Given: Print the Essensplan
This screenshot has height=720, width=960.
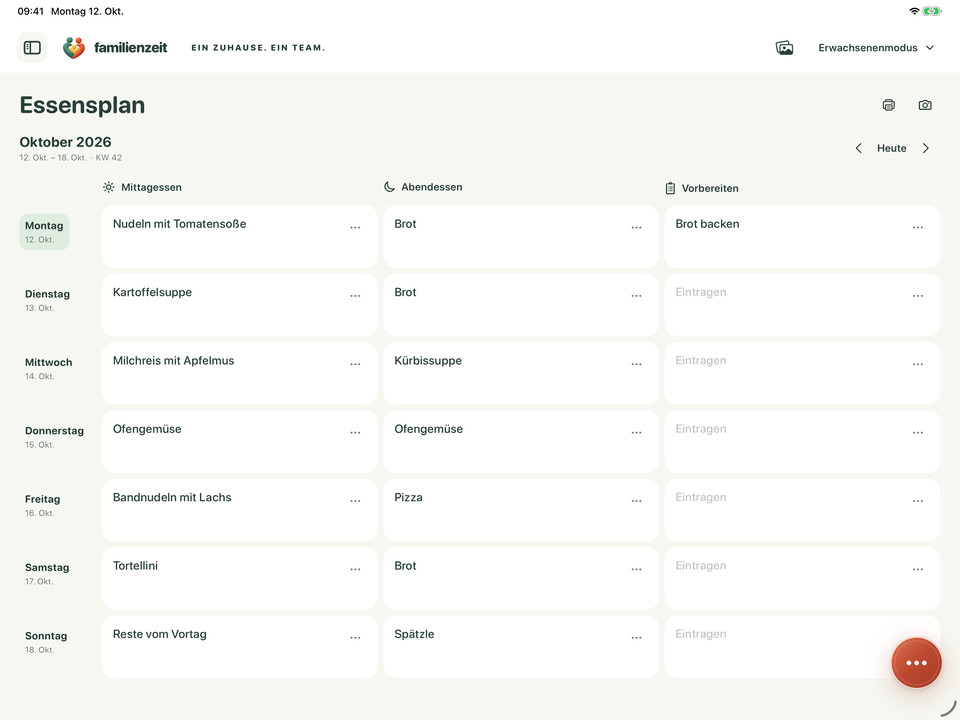Looking at the screenshot, I should 888,105.
